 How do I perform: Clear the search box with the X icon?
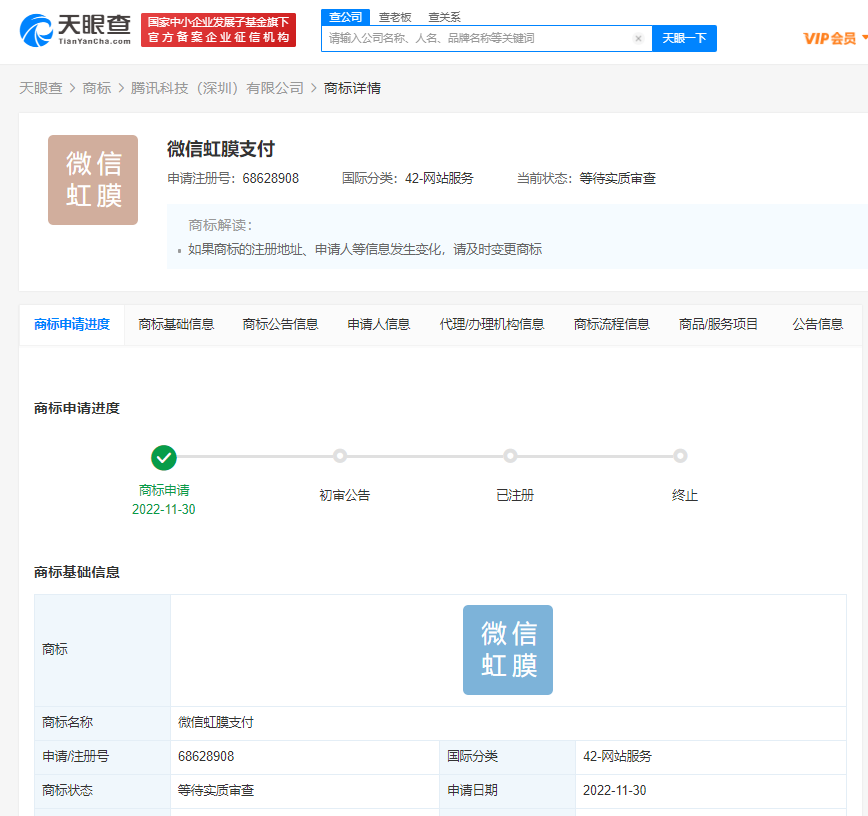(x=638, y=39)
